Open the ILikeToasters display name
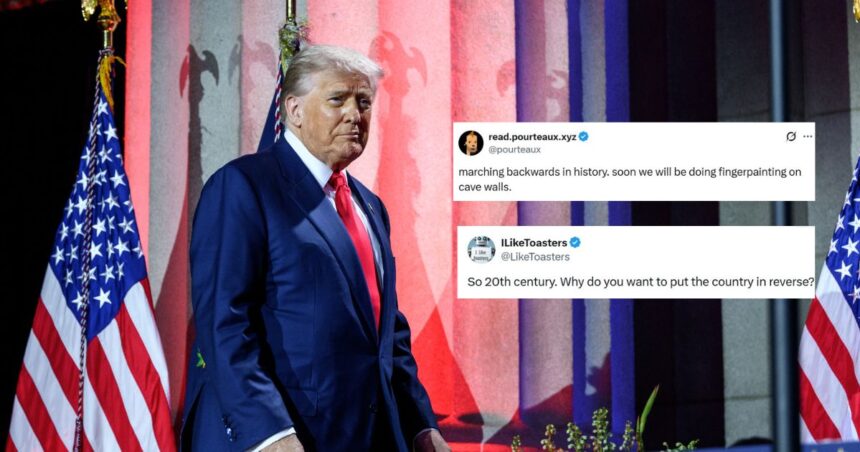The height and width of the screenshot is (452, 860). 534,242
